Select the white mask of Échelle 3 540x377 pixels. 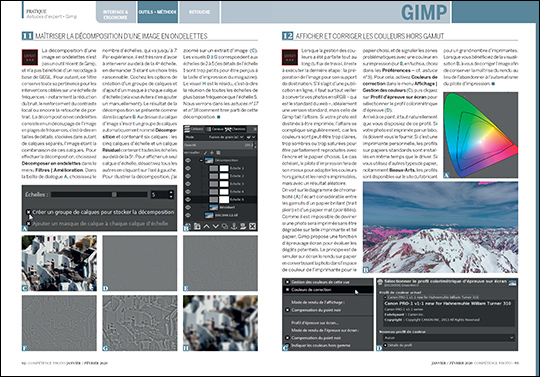[x=224, y=184]
